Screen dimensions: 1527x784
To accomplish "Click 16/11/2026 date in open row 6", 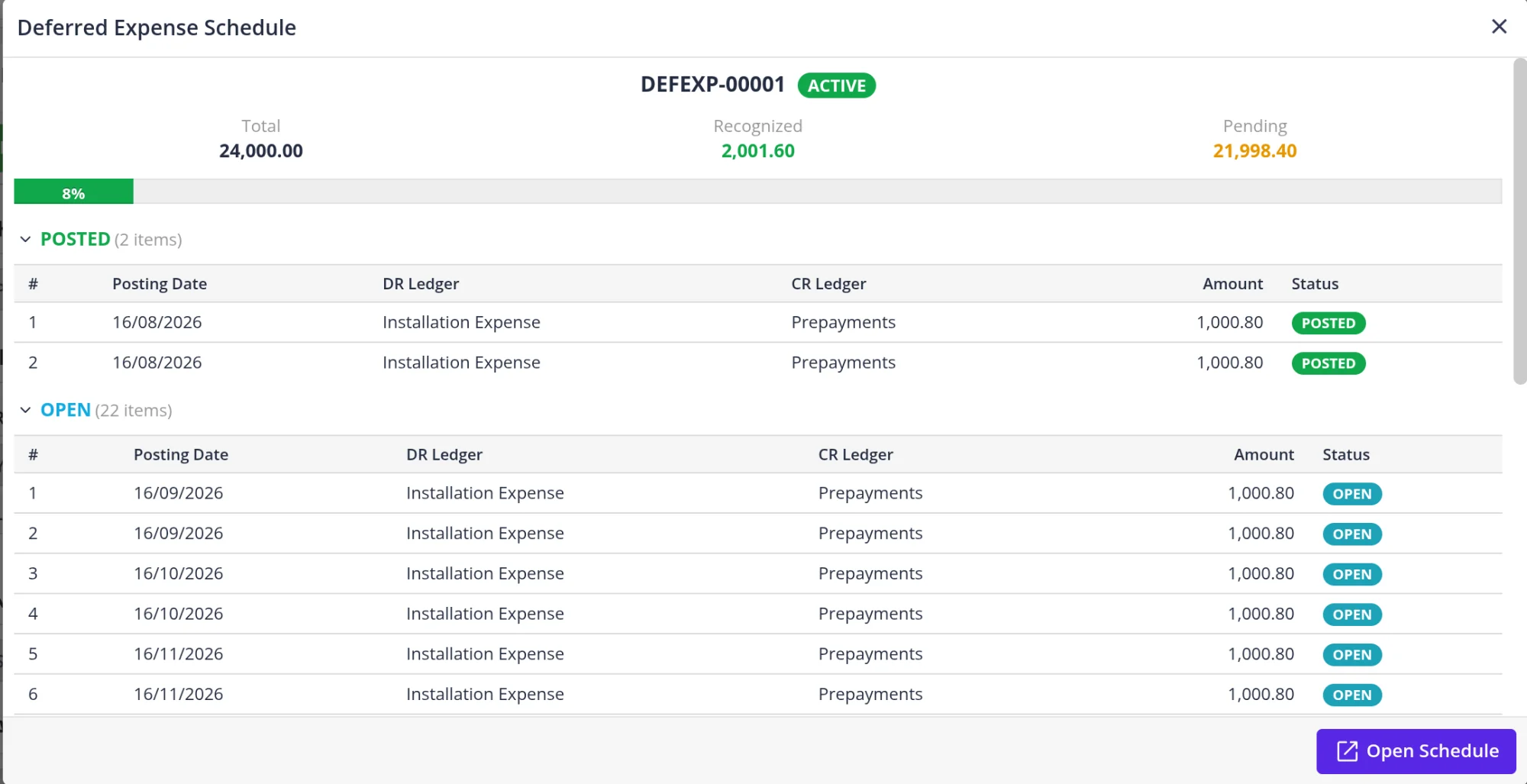I will tap(179, 695).
